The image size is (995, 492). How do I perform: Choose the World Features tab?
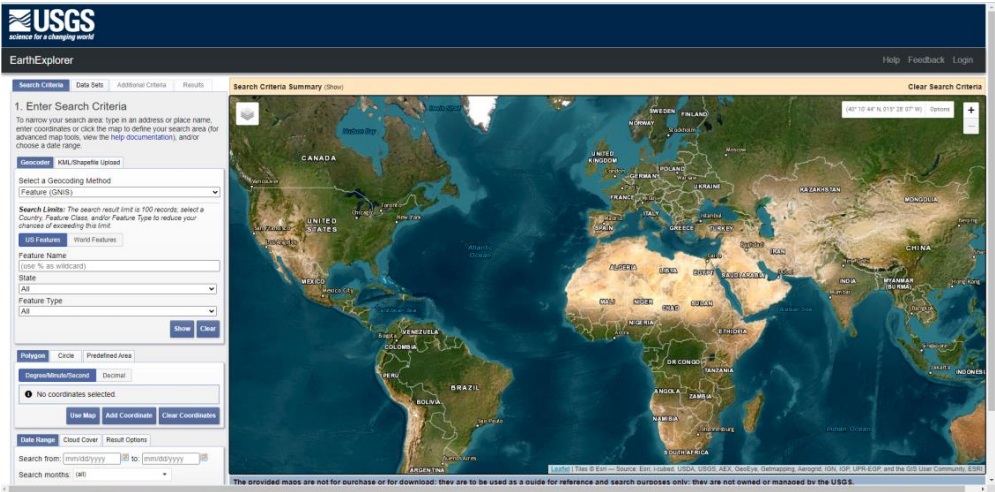(95, 240)
